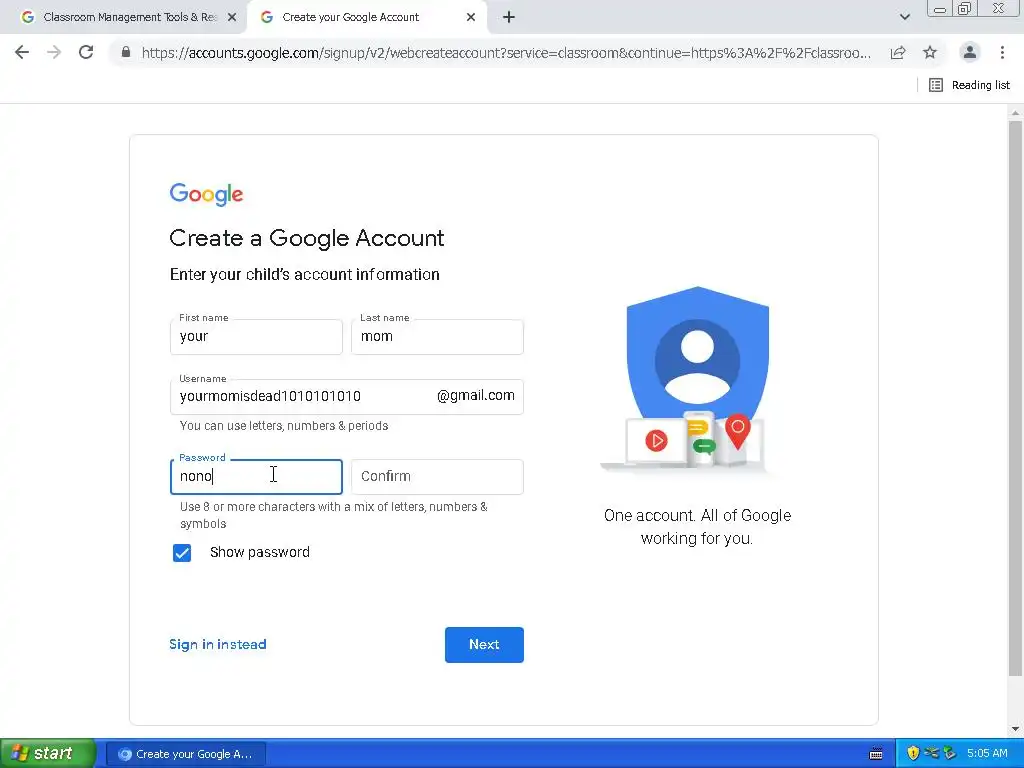Click the First name field
1024x768 pixels.
pyautogui.click(x=256, y=337)
